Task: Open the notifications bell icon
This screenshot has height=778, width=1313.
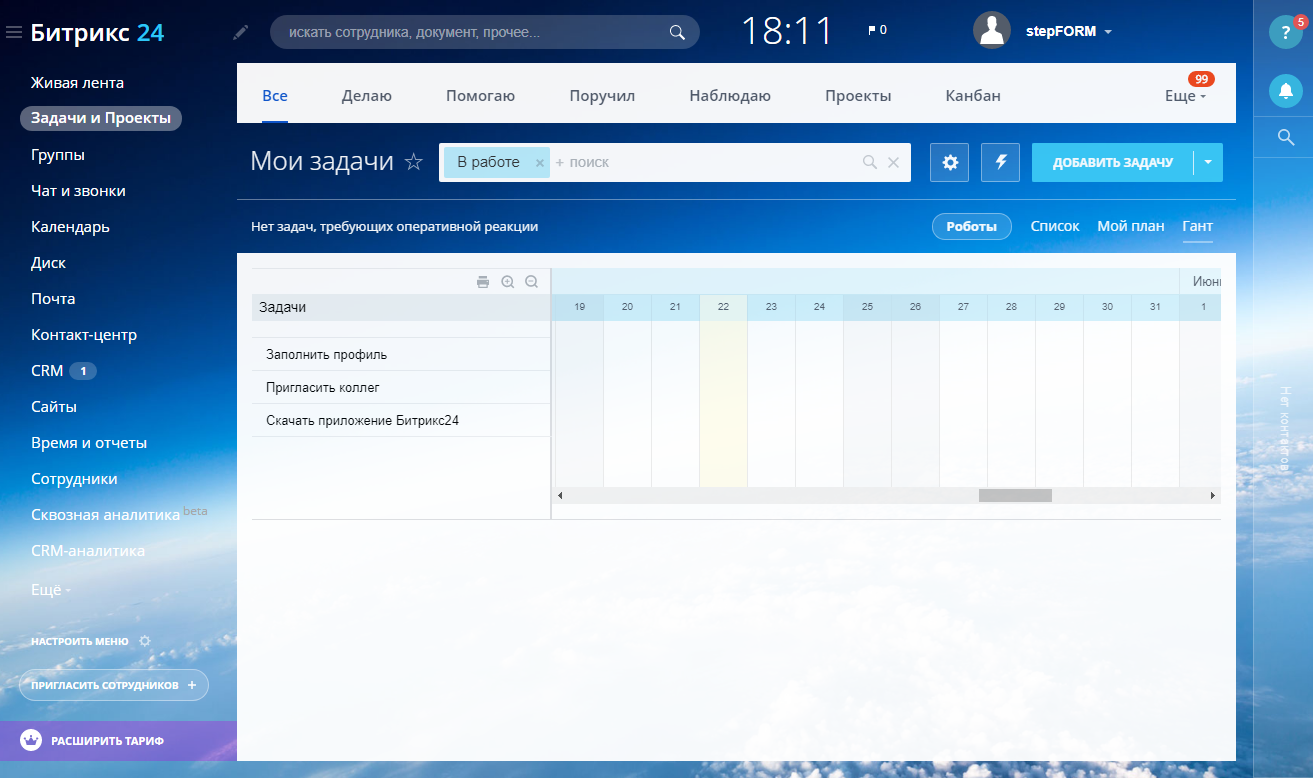Action: [x=1285, y=91]
